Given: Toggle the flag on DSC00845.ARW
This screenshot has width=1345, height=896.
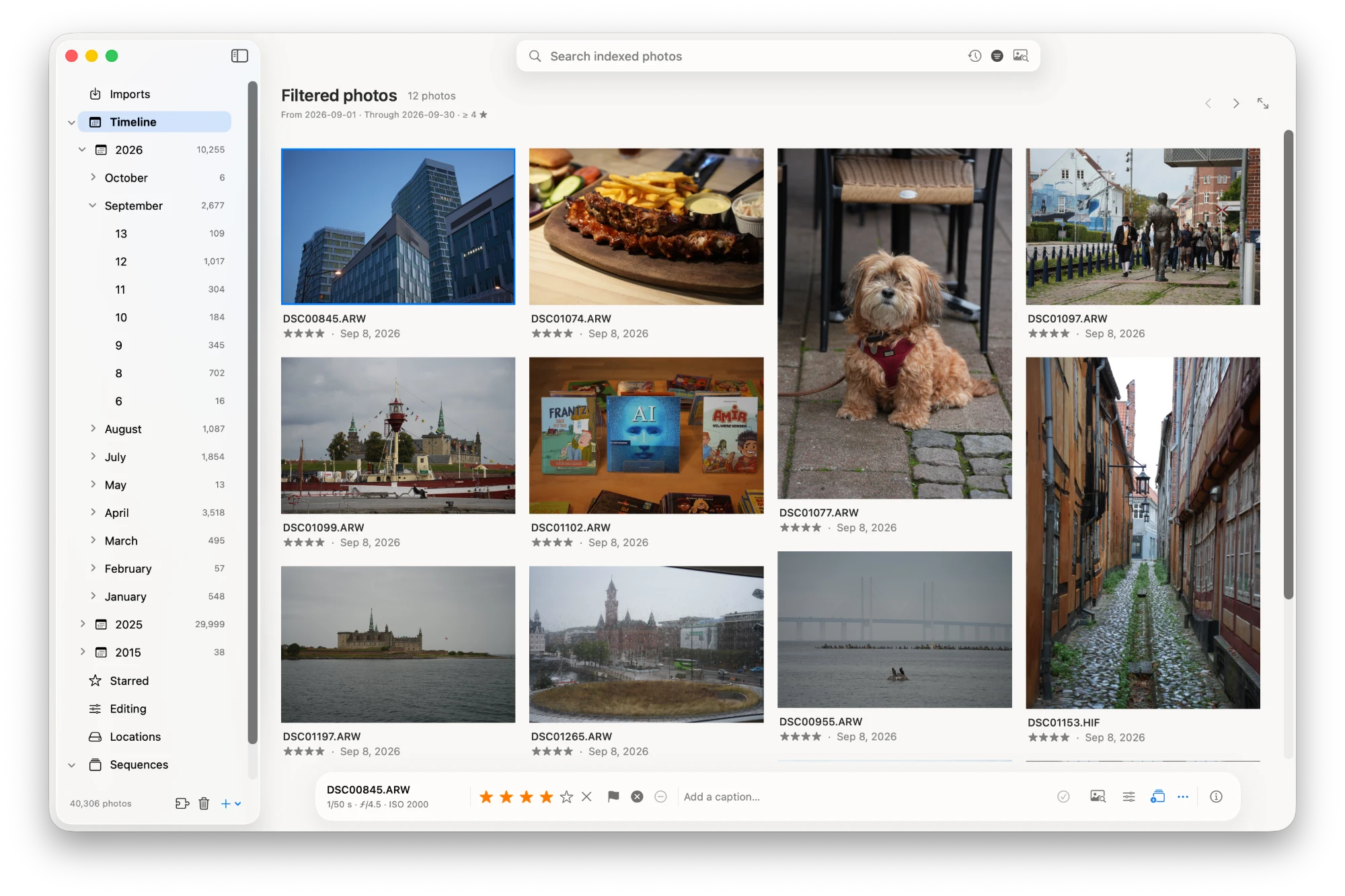Looking at the screenshot, I should pyautogui.click(x=613, y=797).
